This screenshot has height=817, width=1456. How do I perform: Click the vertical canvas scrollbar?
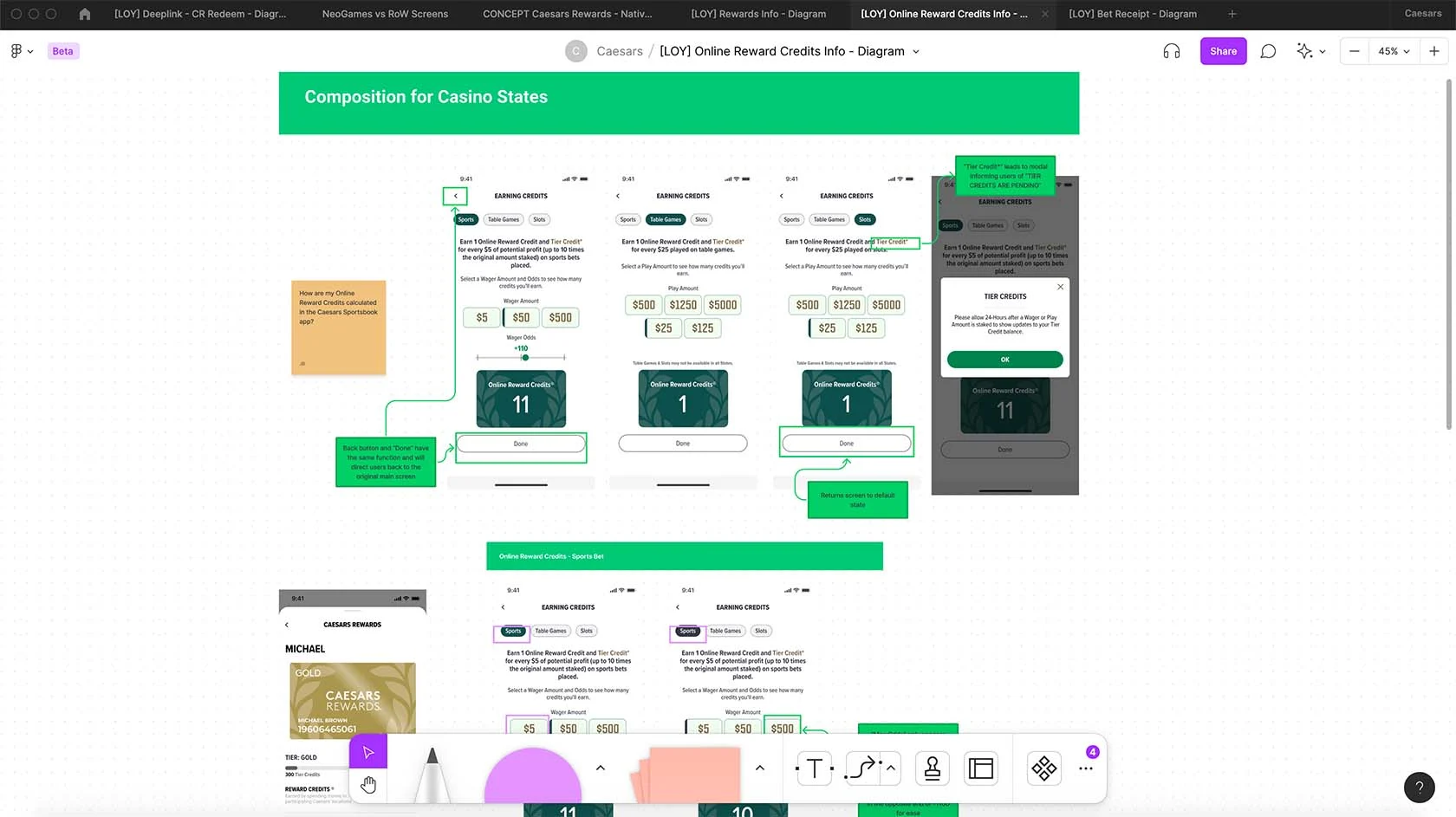tap(1449, 254)
